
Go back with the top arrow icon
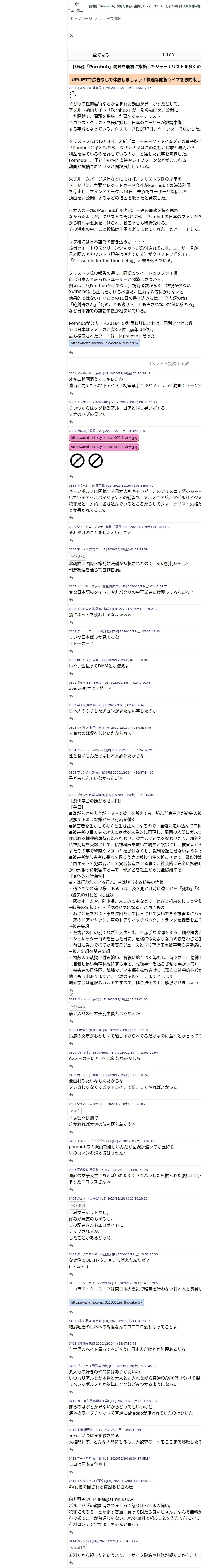[x=76, y=4]
